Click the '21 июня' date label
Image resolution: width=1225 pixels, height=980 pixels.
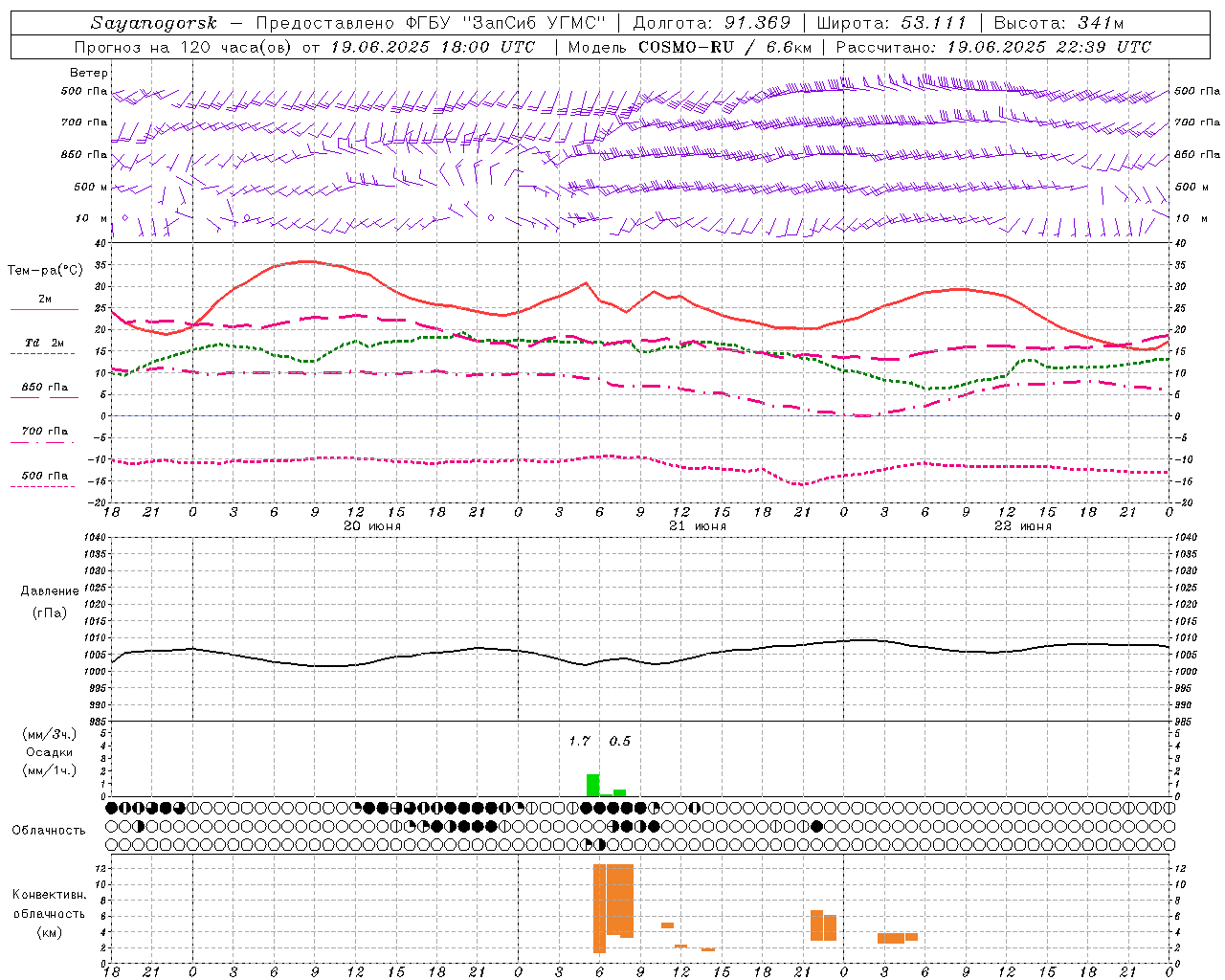[698, 526]
